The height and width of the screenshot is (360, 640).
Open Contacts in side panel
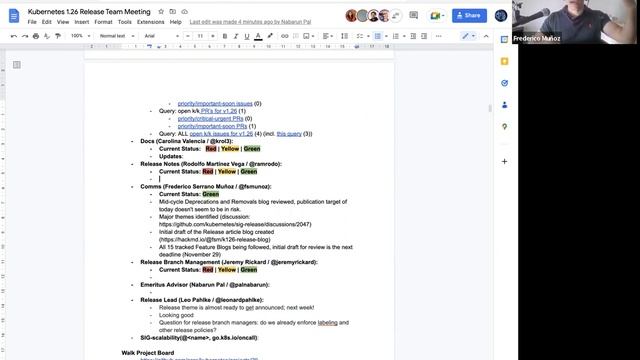(x=504, y=105)
